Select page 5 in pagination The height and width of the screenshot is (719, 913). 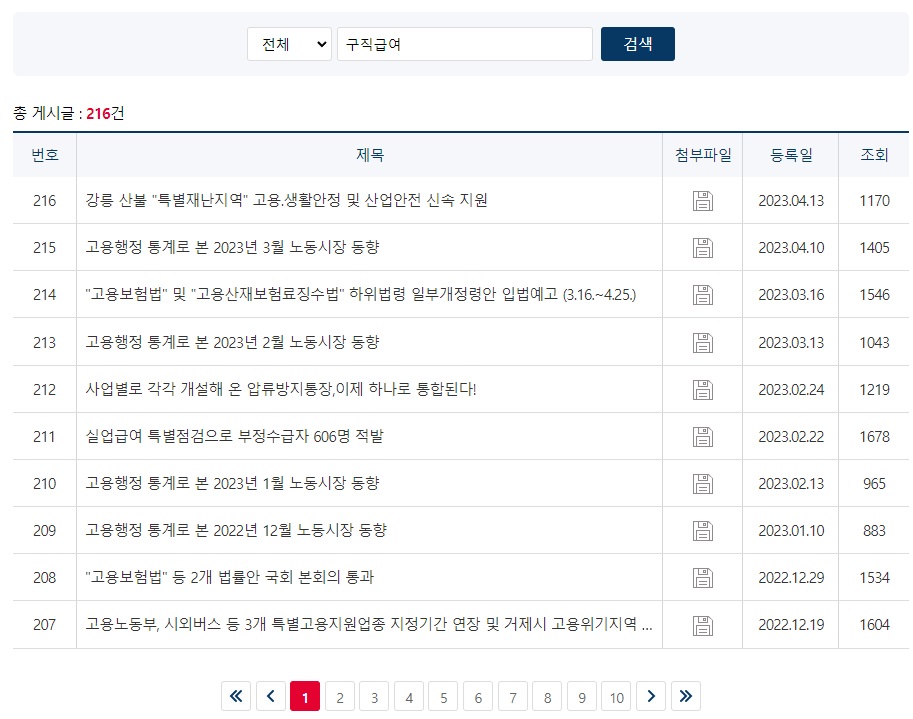(x=443, y=696)
